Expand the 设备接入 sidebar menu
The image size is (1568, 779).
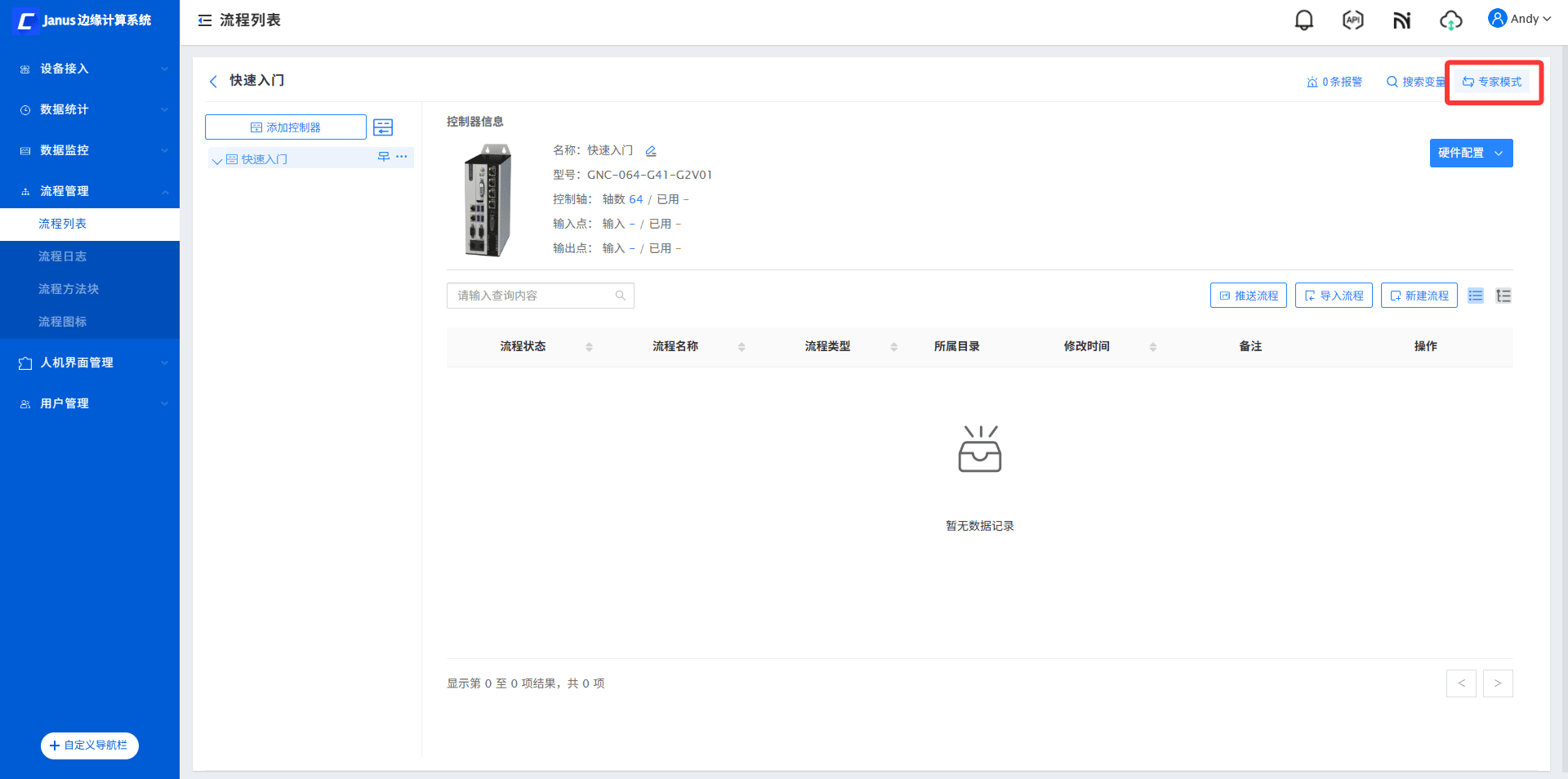point(90,69)
